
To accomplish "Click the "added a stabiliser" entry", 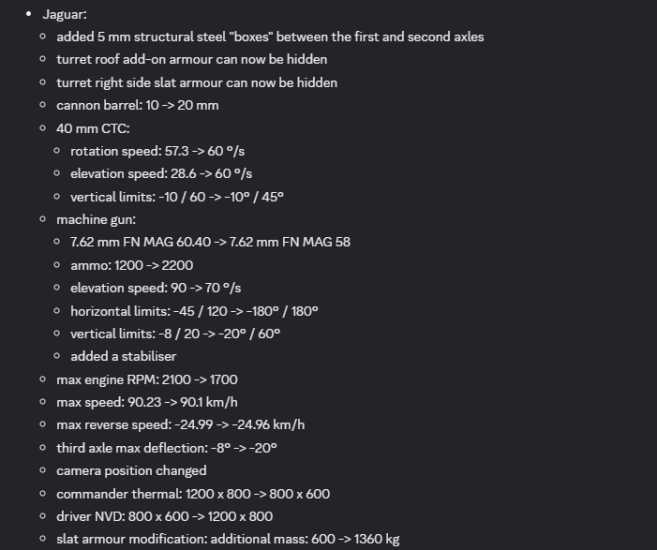I will (x=123, y=356).
